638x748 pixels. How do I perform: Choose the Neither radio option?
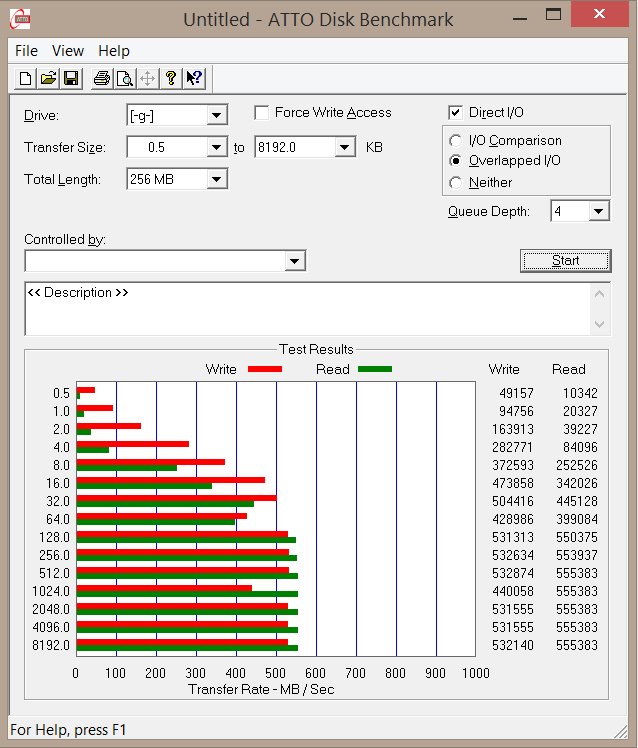456,183
